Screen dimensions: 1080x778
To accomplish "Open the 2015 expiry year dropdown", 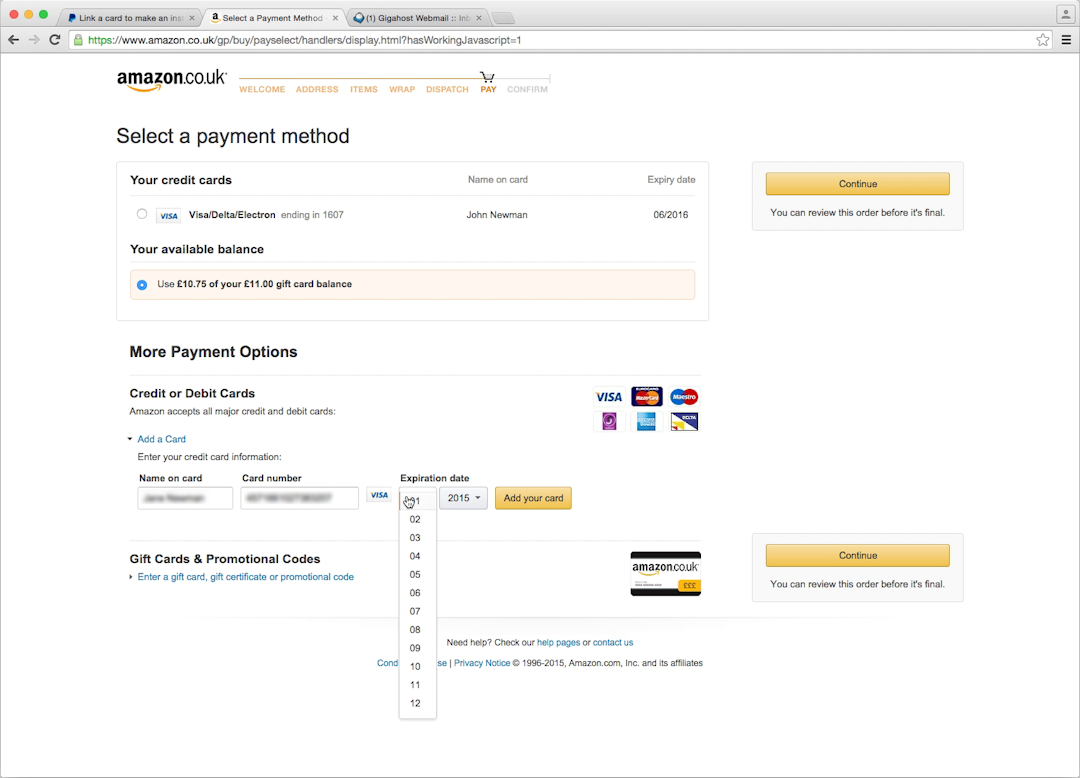I will coord(463,497).
